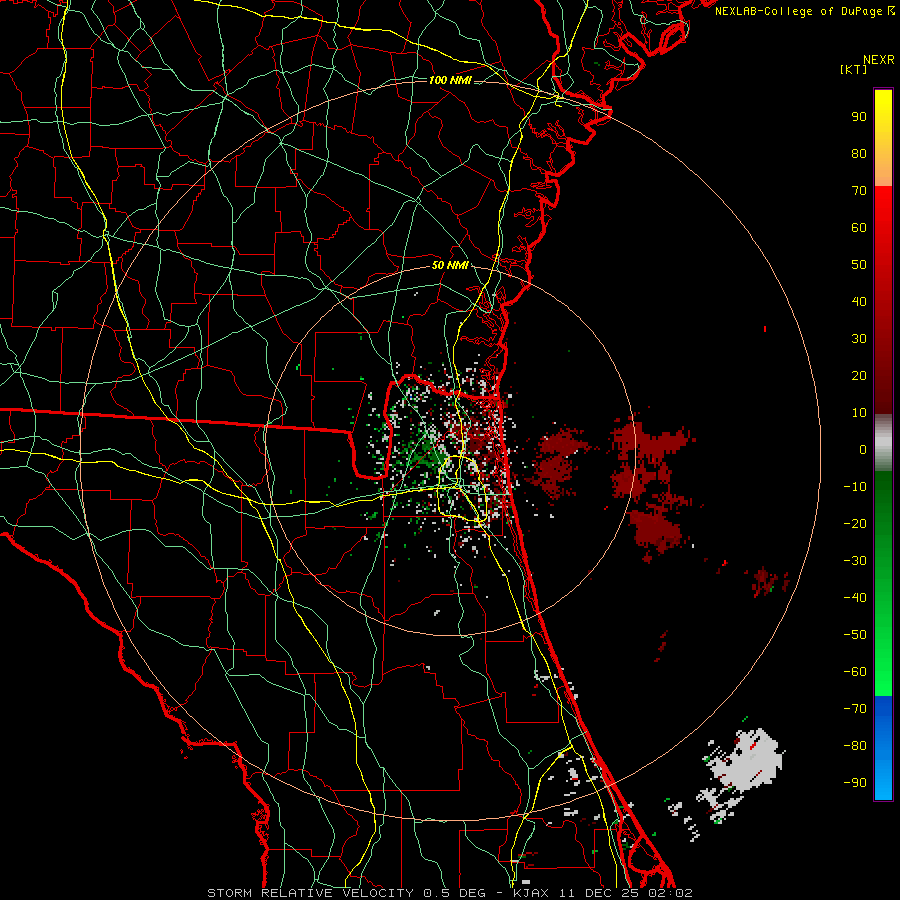Screen dimensions: 900x900
Task: Click the 30 value on velocity scale
Action: [x=859, y=339]
